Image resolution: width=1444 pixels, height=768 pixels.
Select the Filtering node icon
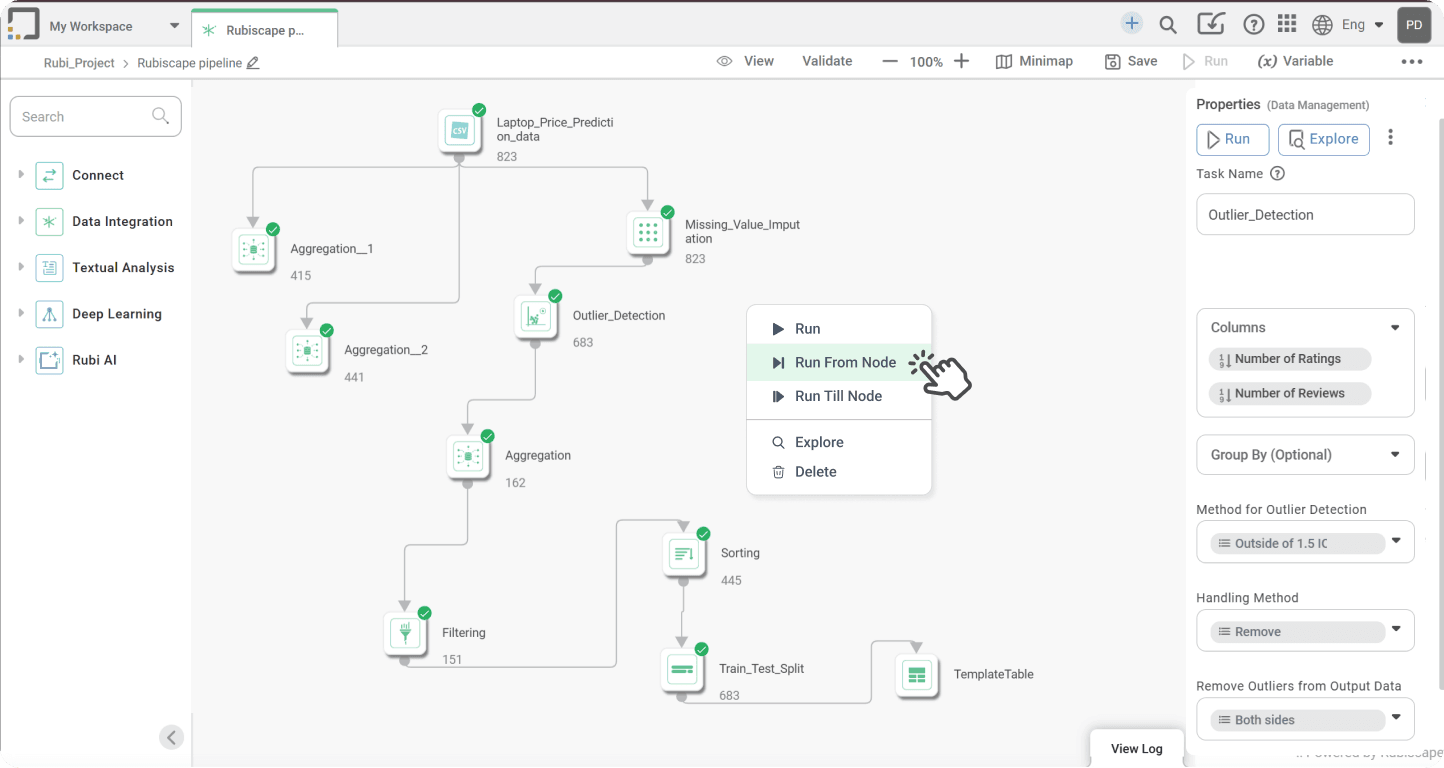pos(405,634)
